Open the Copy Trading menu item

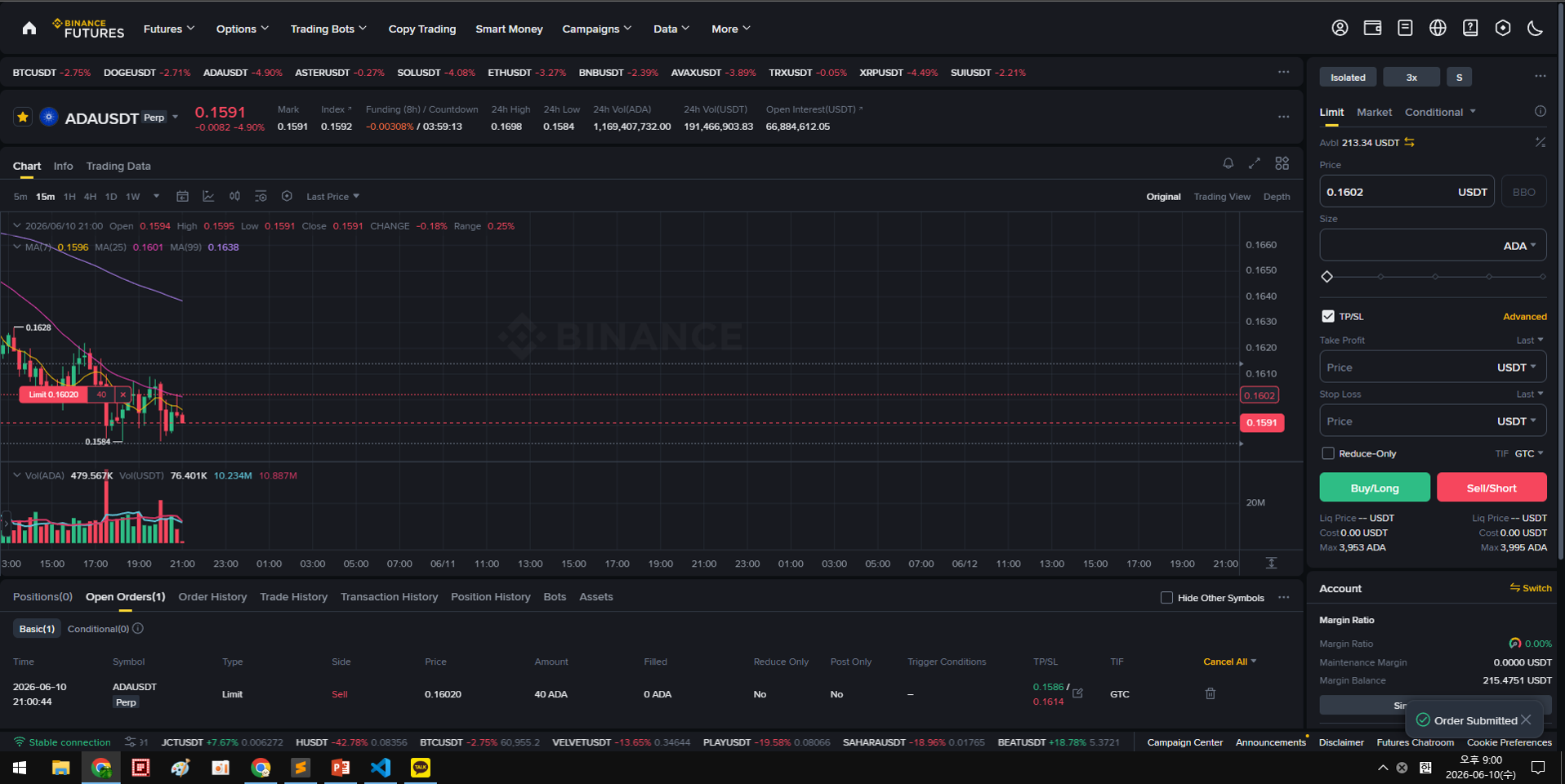tap(421, 29)
